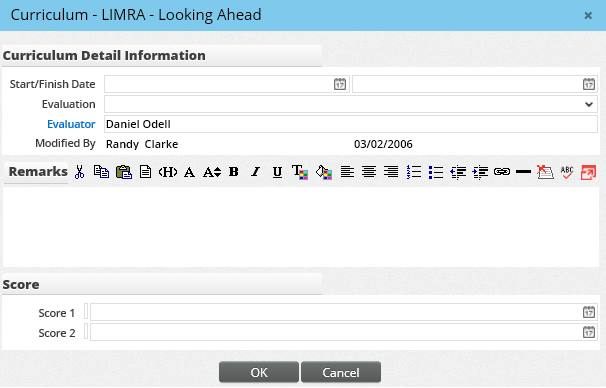Toggle underline formatting in Remarks
606x388 pixels.
pos(277,172)
